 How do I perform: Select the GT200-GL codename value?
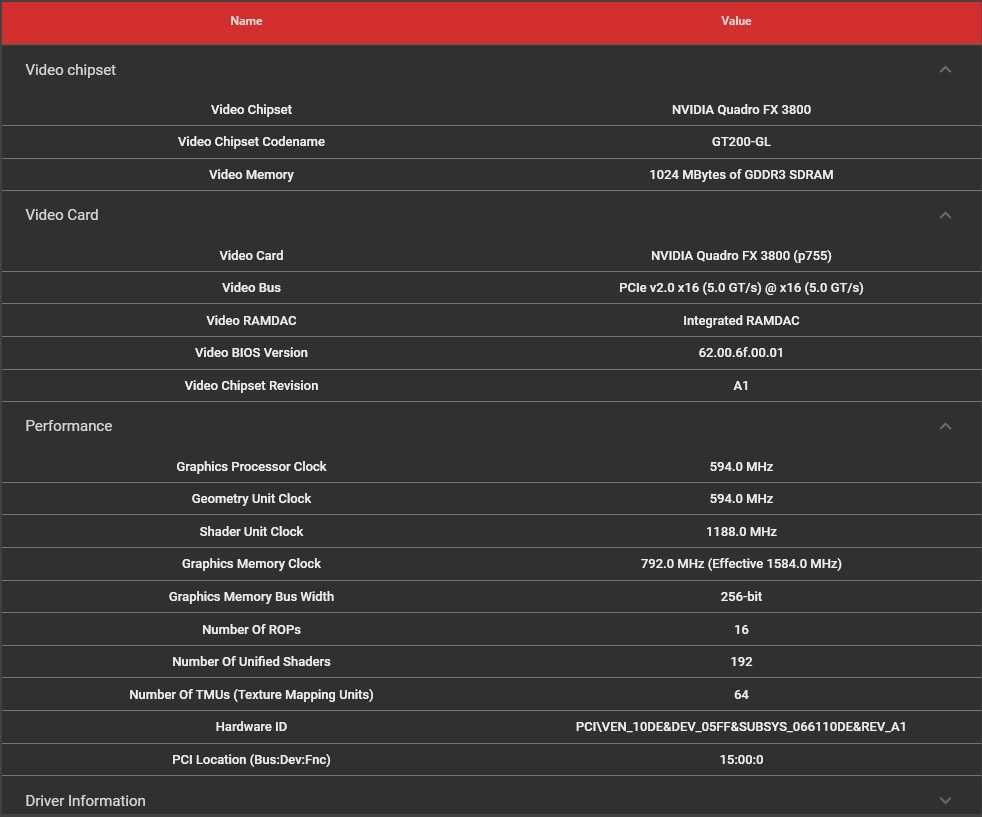(x=741, y=141)
